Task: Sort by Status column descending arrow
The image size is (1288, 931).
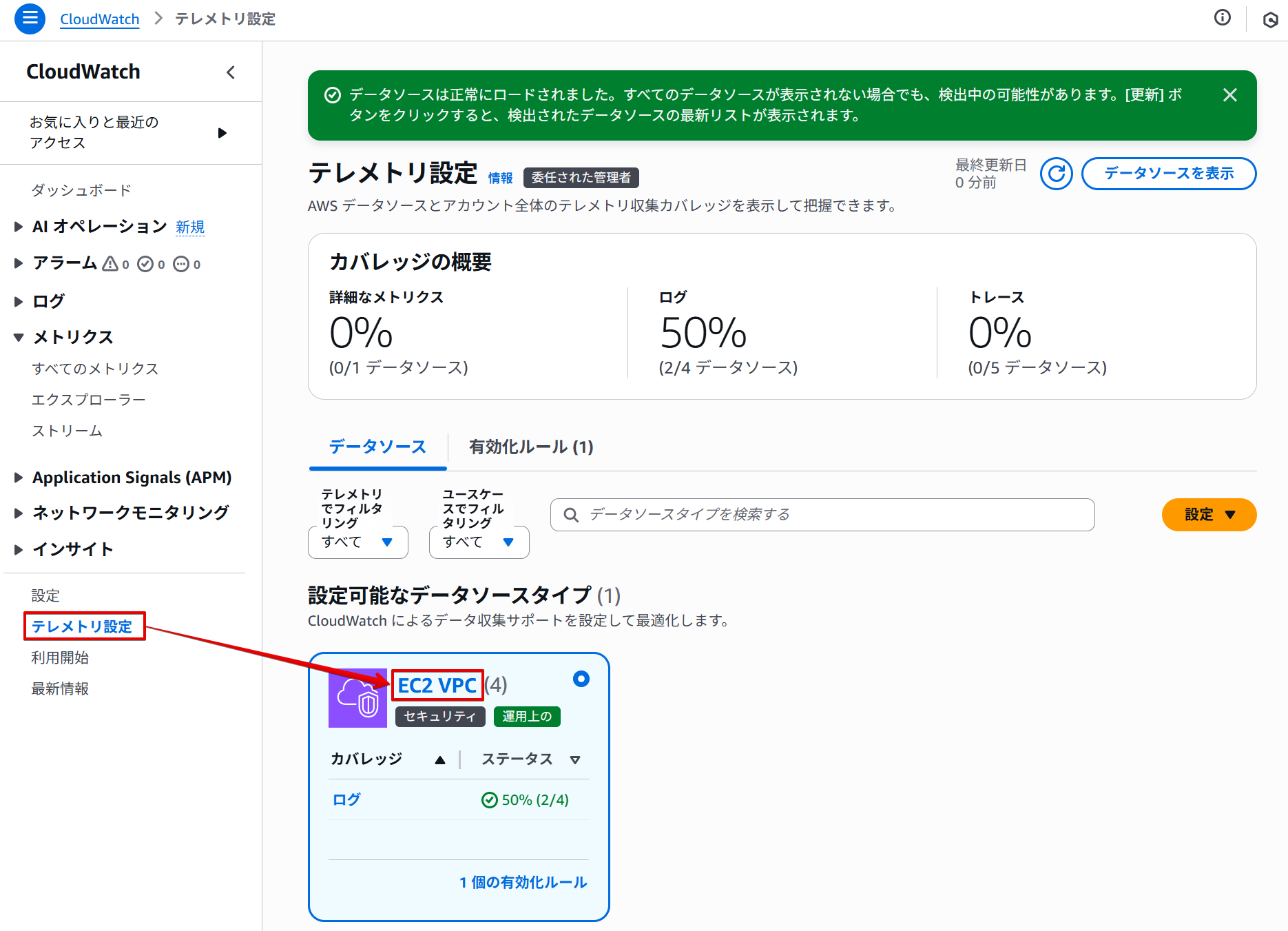Action: (575, 760)
